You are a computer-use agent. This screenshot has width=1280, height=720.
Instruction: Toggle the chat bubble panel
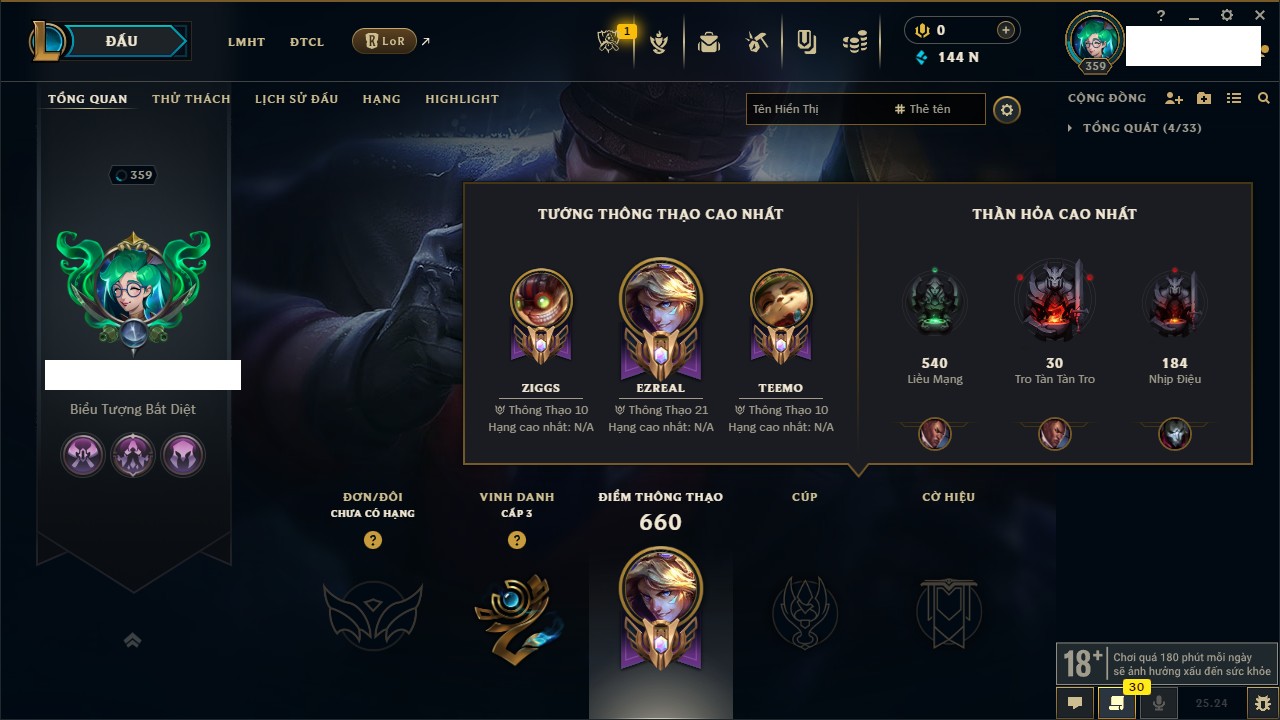click(1075, 703)
